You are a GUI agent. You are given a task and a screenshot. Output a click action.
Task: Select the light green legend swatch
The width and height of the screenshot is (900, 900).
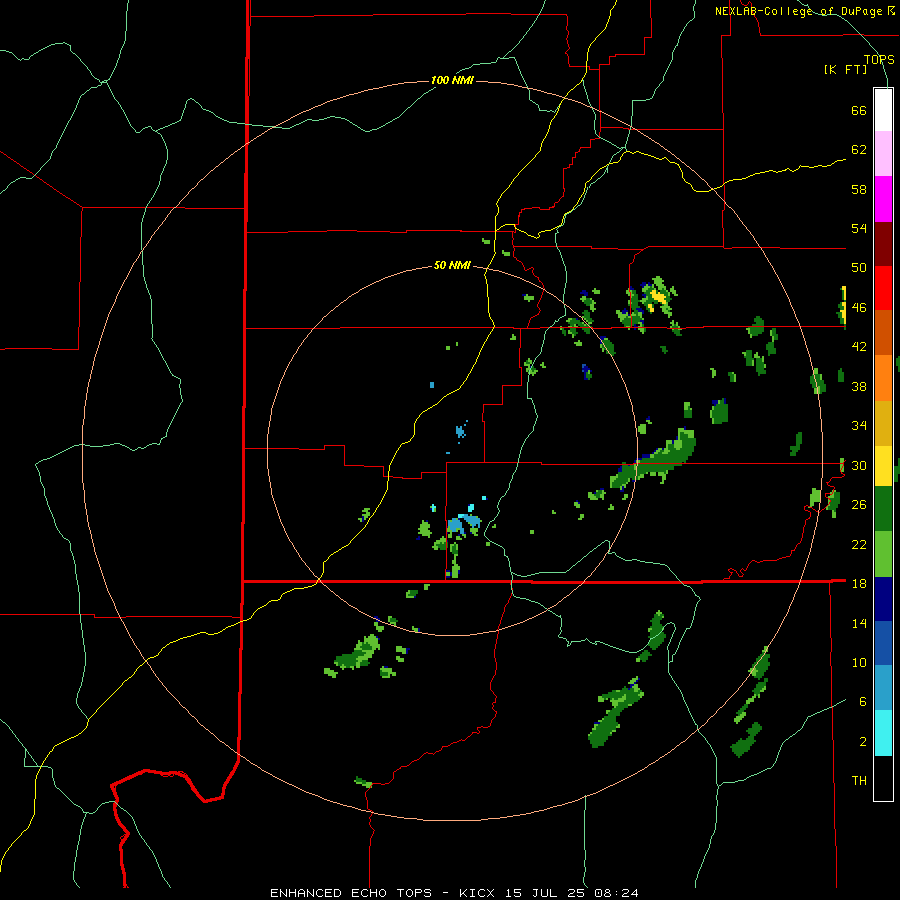[883, 554]
